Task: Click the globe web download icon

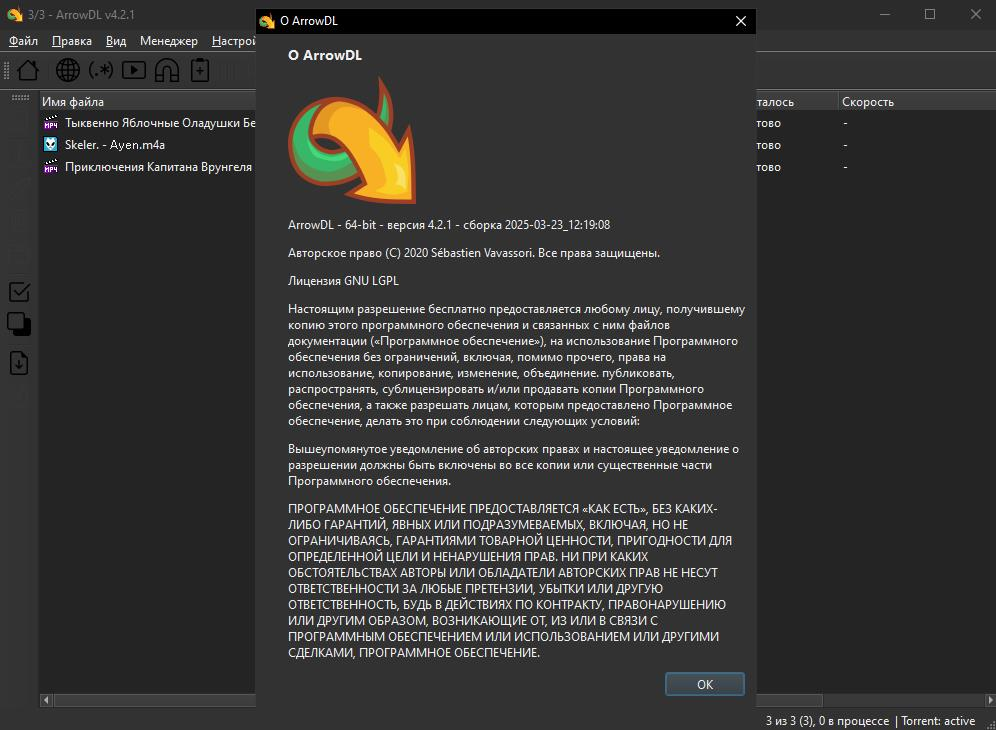Action: [x=68, y=70]
